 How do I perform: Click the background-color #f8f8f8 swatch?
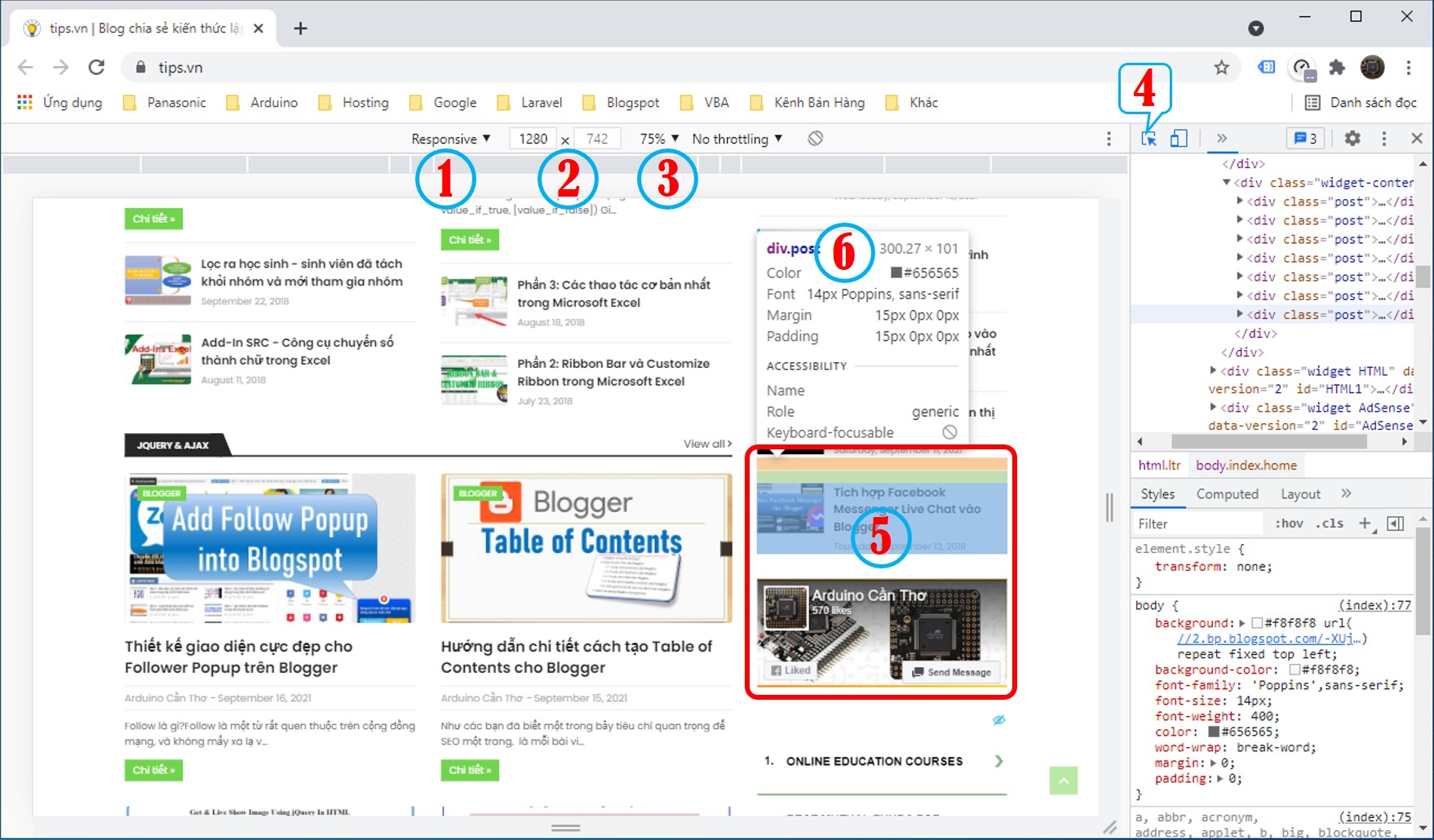1294,670
